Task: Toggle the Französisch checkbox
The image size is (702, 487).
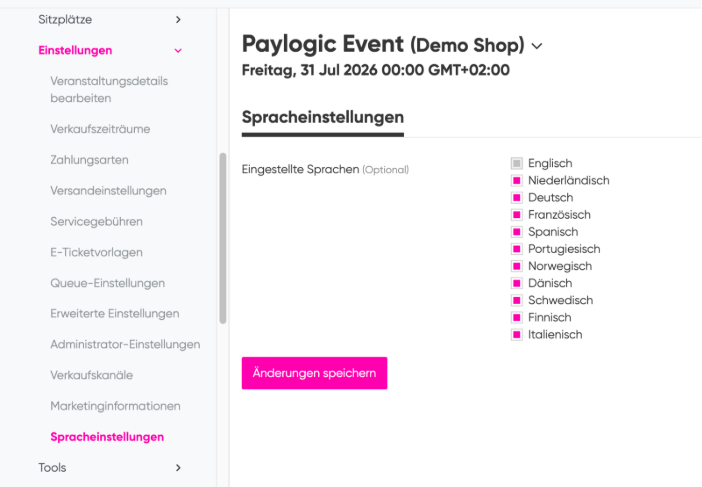Action: click(517, 215)
